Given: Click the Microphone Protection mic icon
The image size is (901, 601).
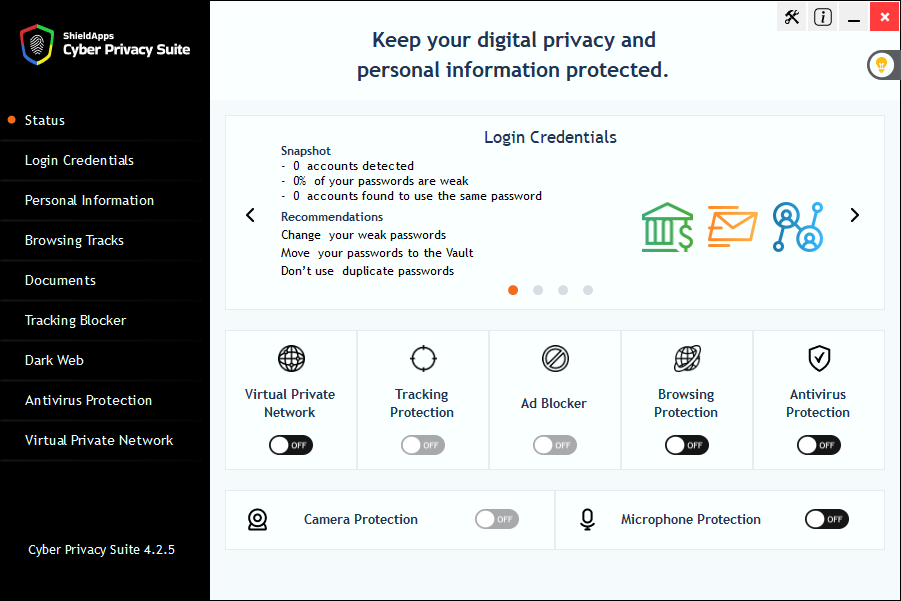Looking at the screenshot, I should point(587,519).
